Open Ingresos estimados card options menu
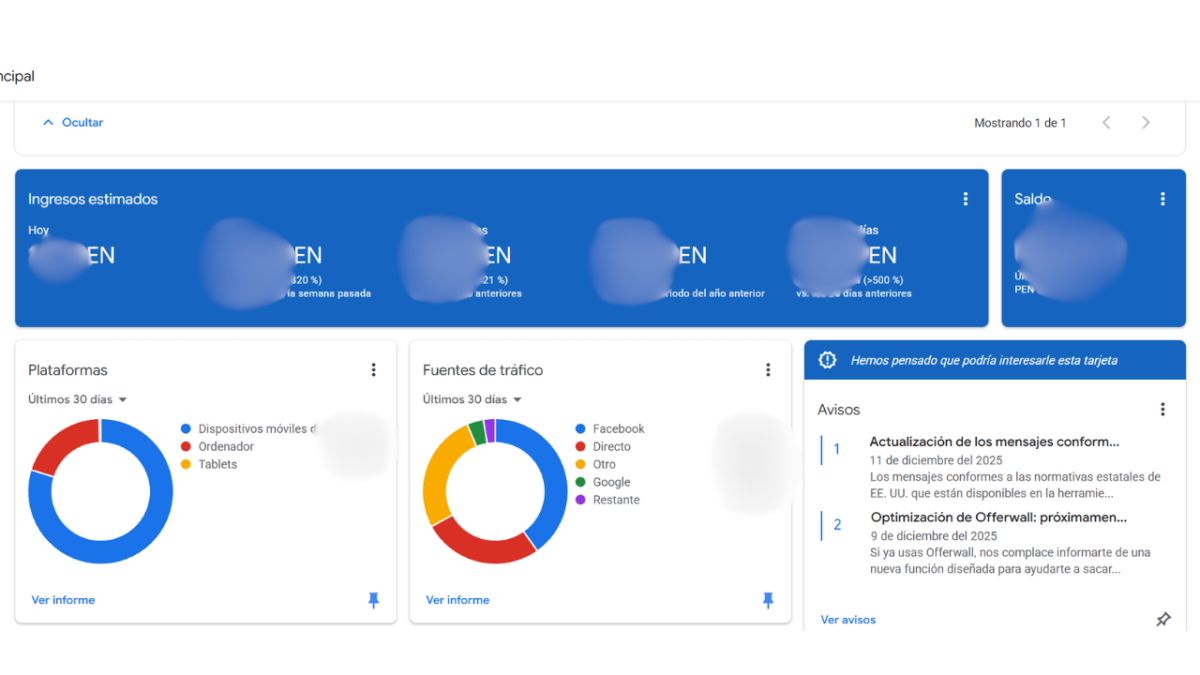 (x=965, y=199)
